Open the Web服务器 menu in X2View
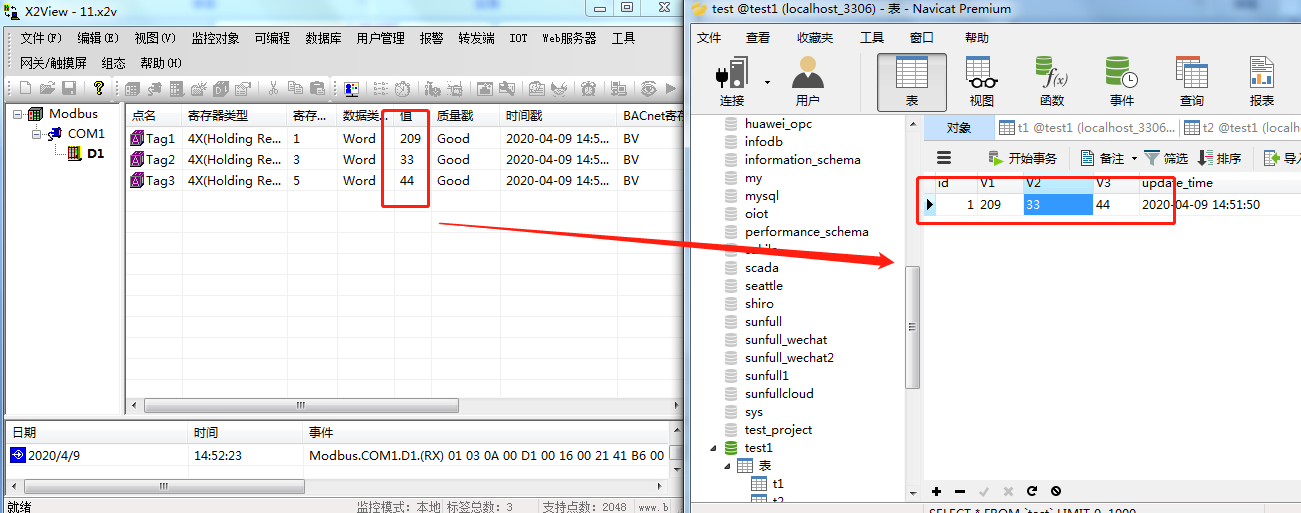This screenshot has height=513, width=1301. pyautogui.click(x=569, y=38)
